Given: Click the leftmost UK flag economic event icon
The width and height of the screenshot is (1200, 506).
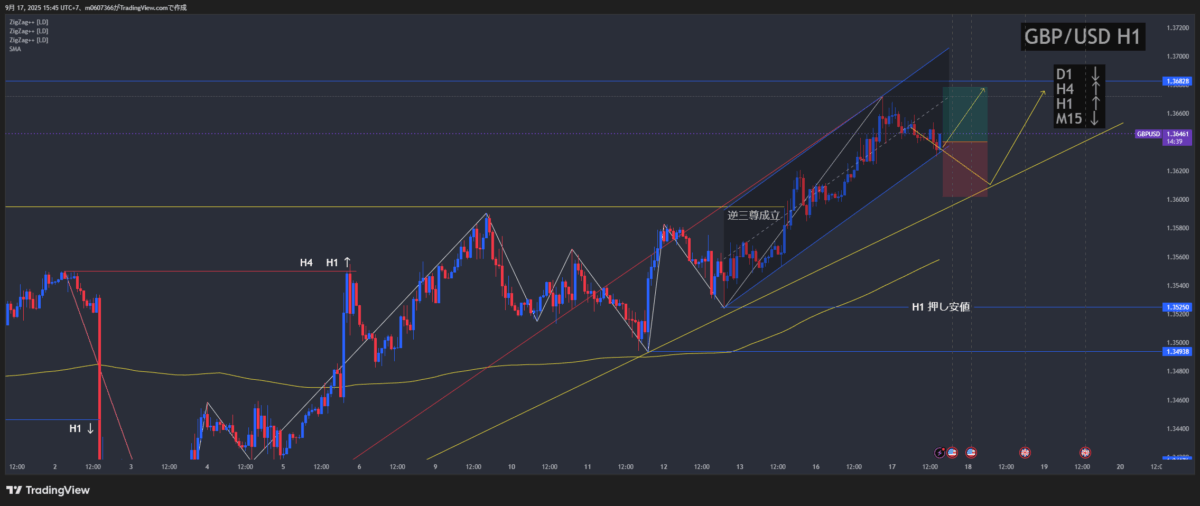Looking at the screenshot, I should point(1024,453).
